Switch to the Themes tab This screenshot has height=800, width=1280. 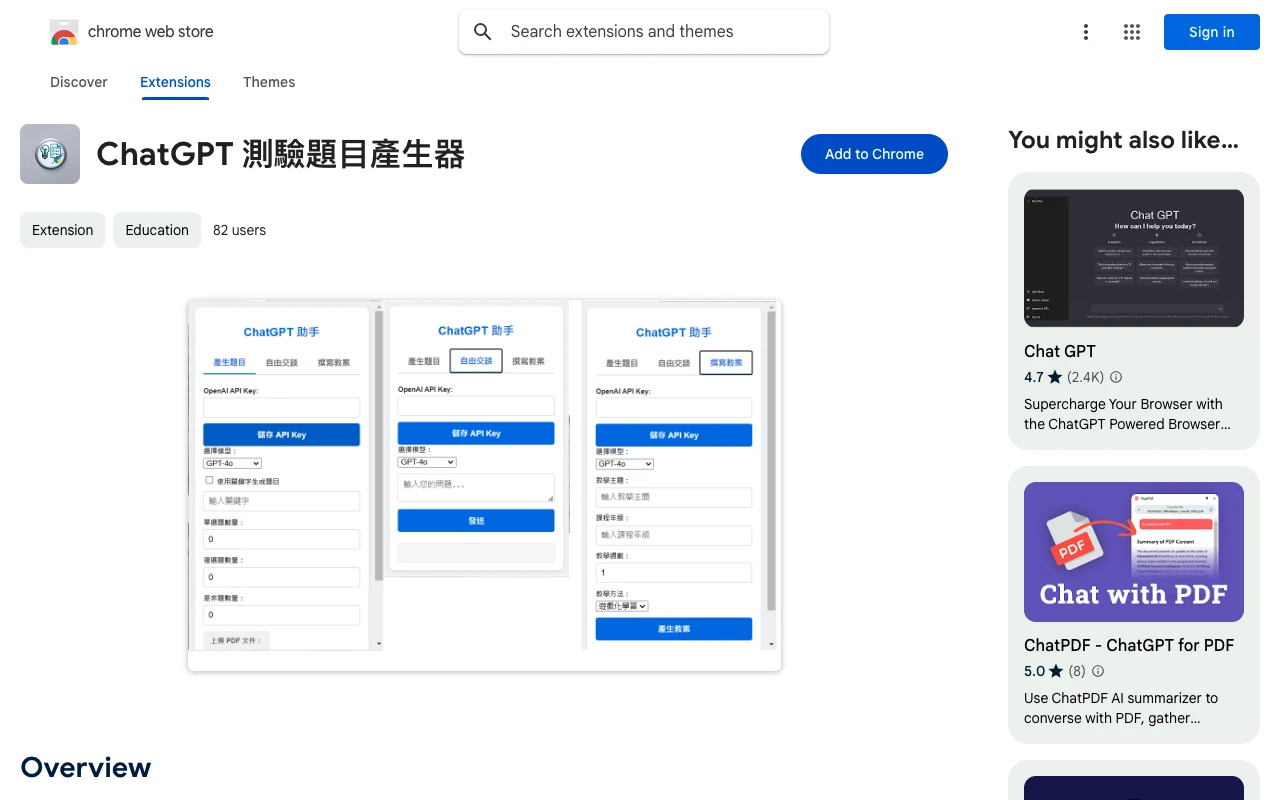point(268,82)
